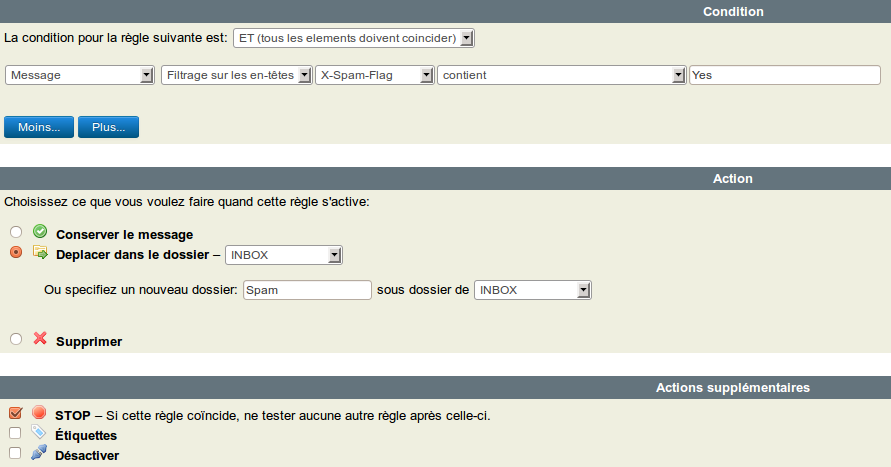Image resolution: width=891 pixels, height=467 pixels.
Task: Click the green checkmark Conserver le message icon
Action: point(40,232)
